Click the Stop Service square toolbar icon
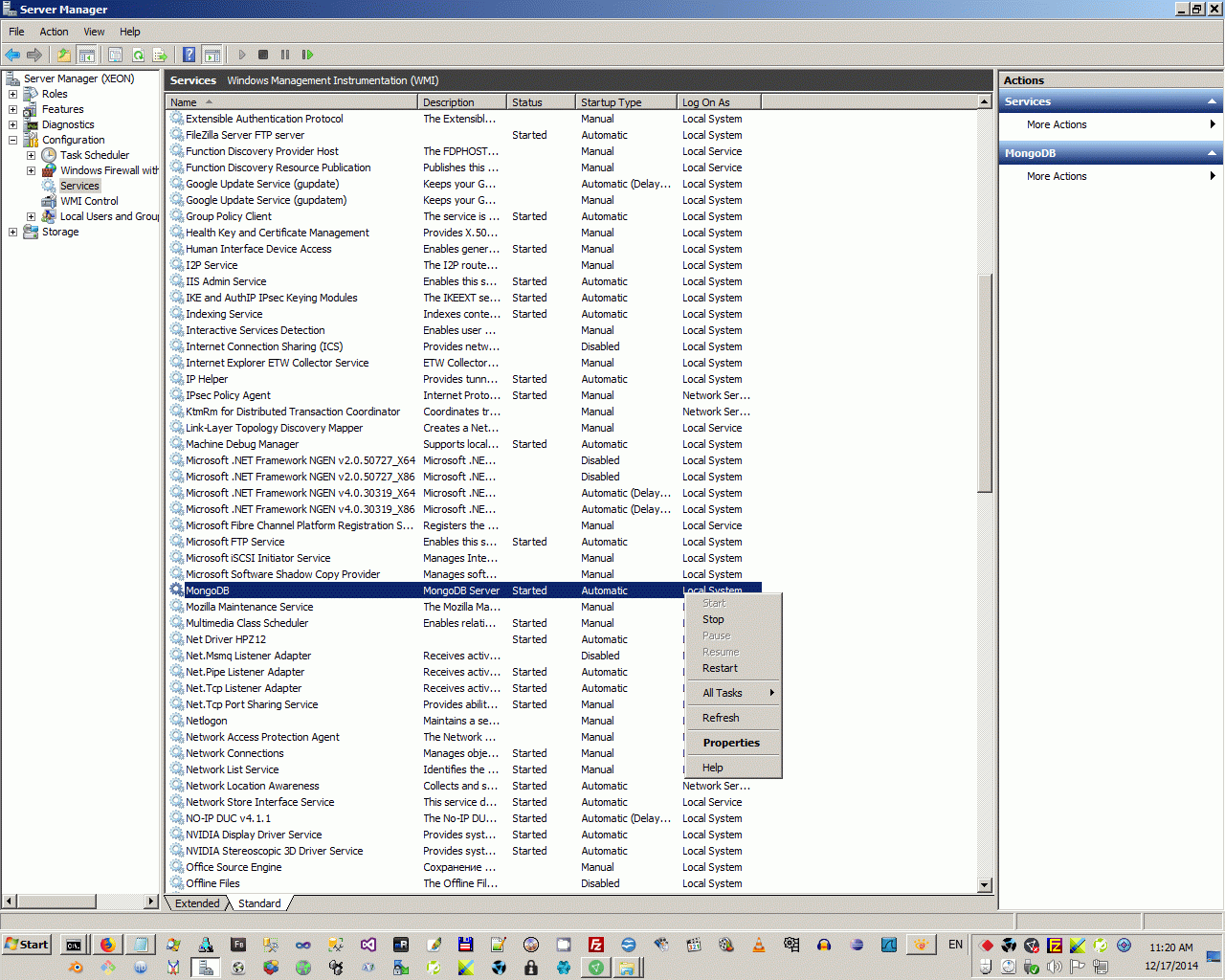 [x=263, y=55]
